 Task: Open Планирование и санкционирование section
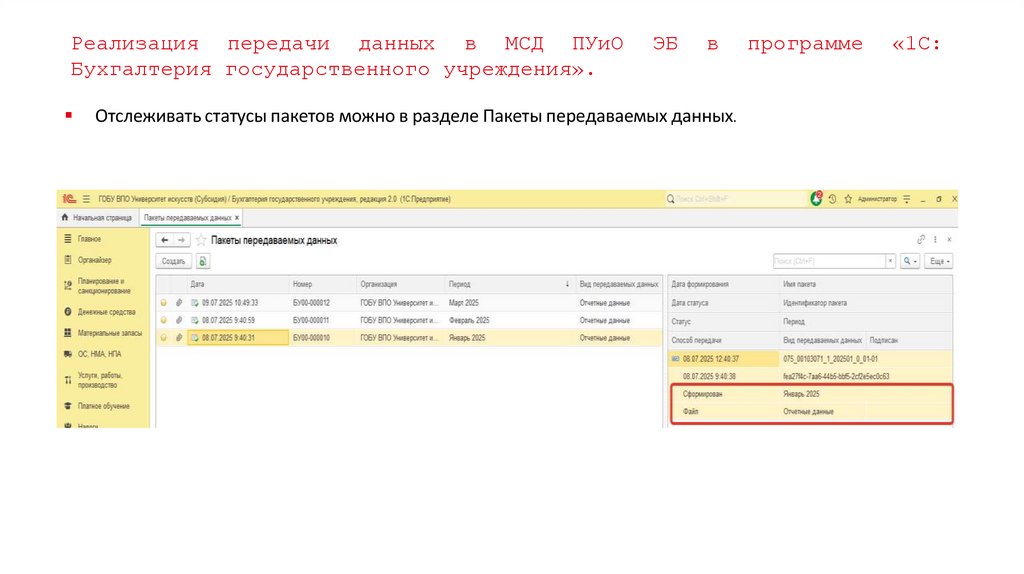pyautogui.click(x=104, y=286)
